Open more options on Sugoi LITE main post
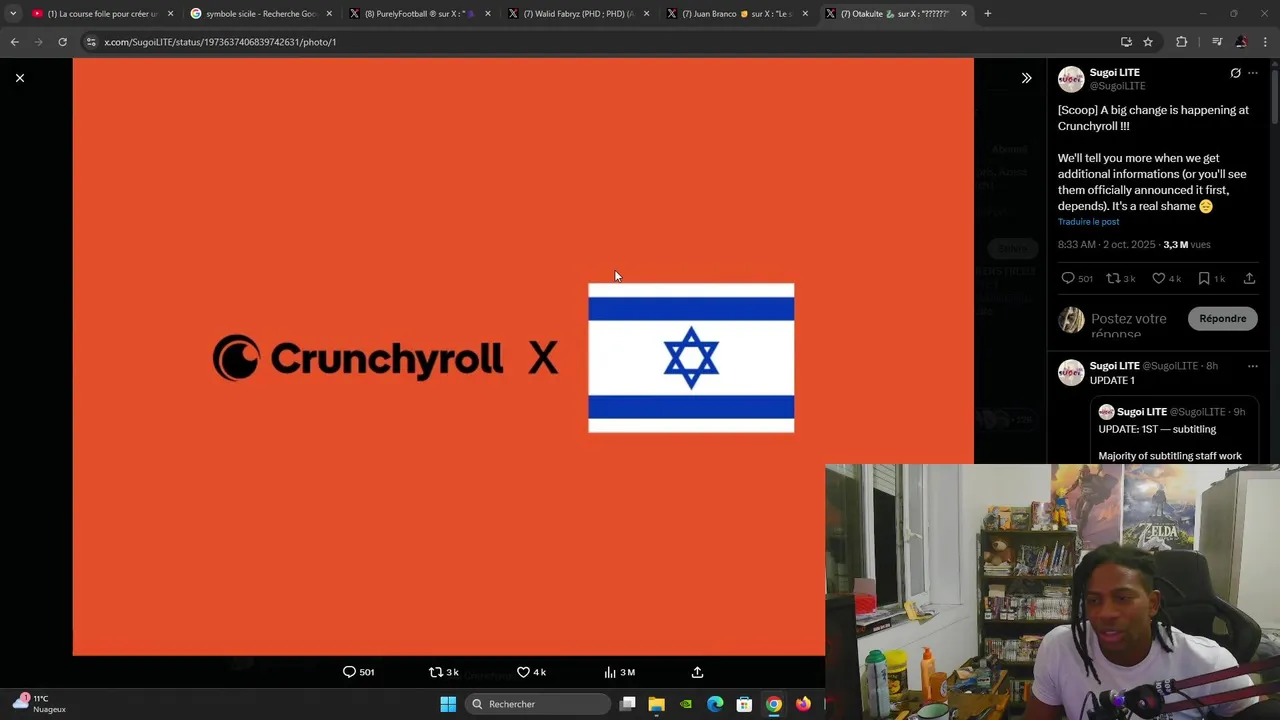The height and width of the screenshot is (720, 1280). (x=1253, y=73)
